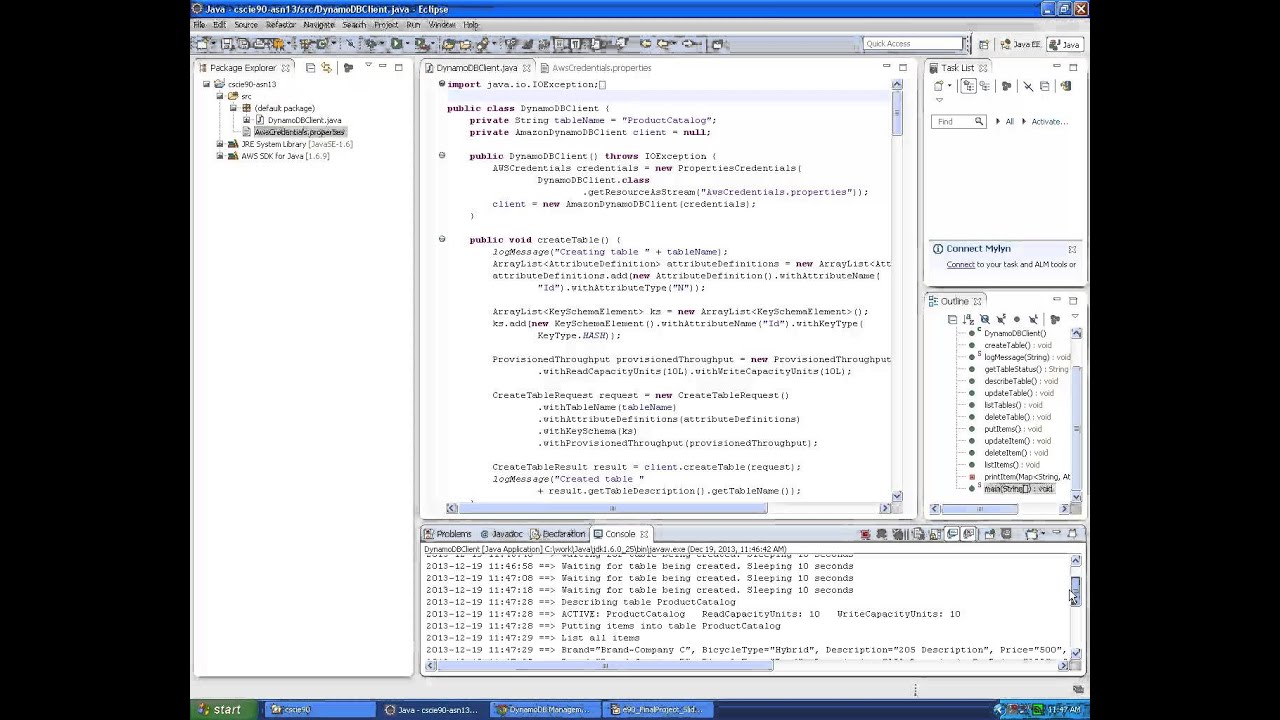The width and height of the screenshot is (1280, 720).
Task: Click the Run (green play) toolbar button
Action: click(396, 44)
